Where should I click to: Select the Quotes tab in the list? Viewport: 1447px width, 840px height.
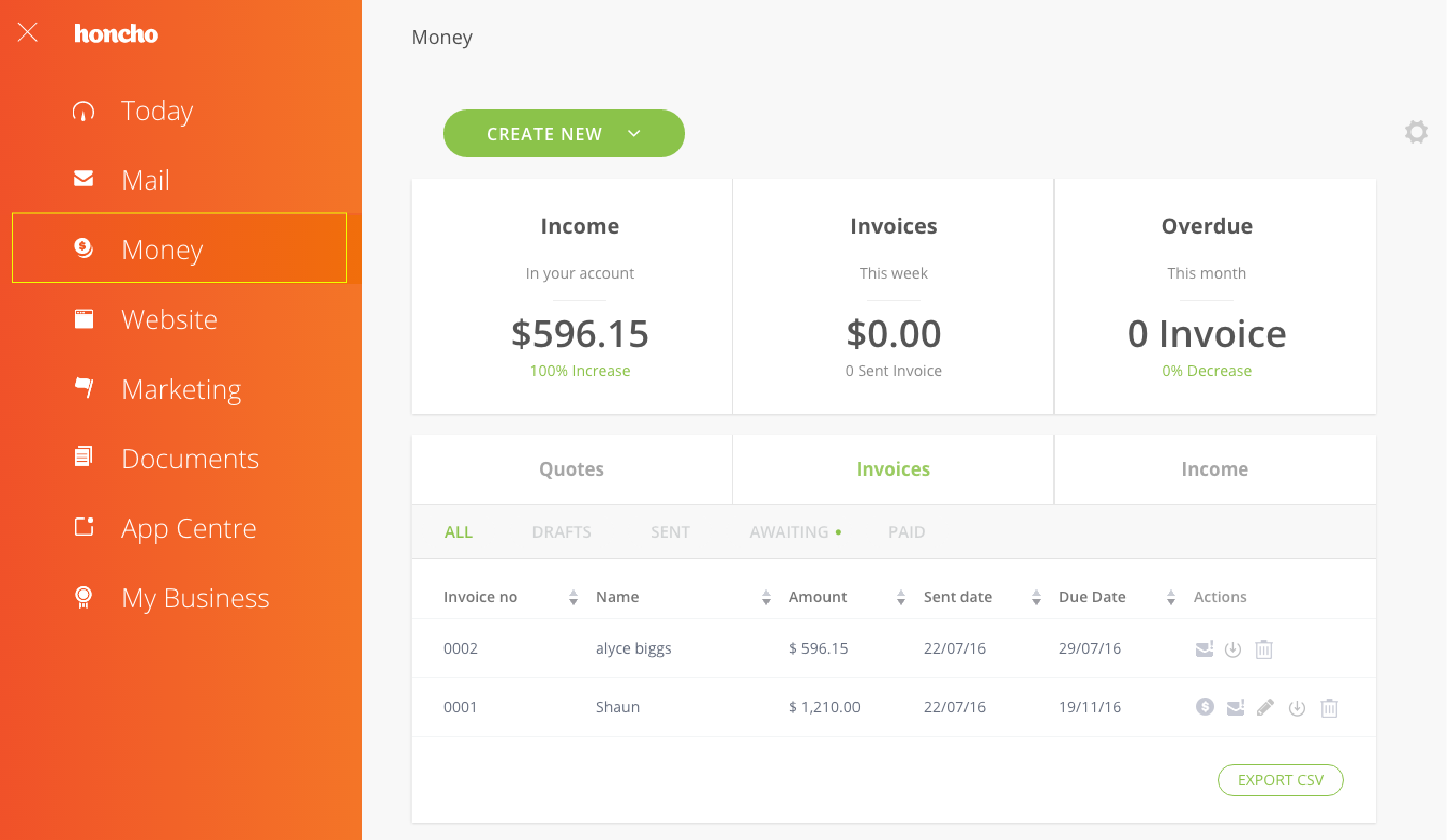(x=571, y=468)
